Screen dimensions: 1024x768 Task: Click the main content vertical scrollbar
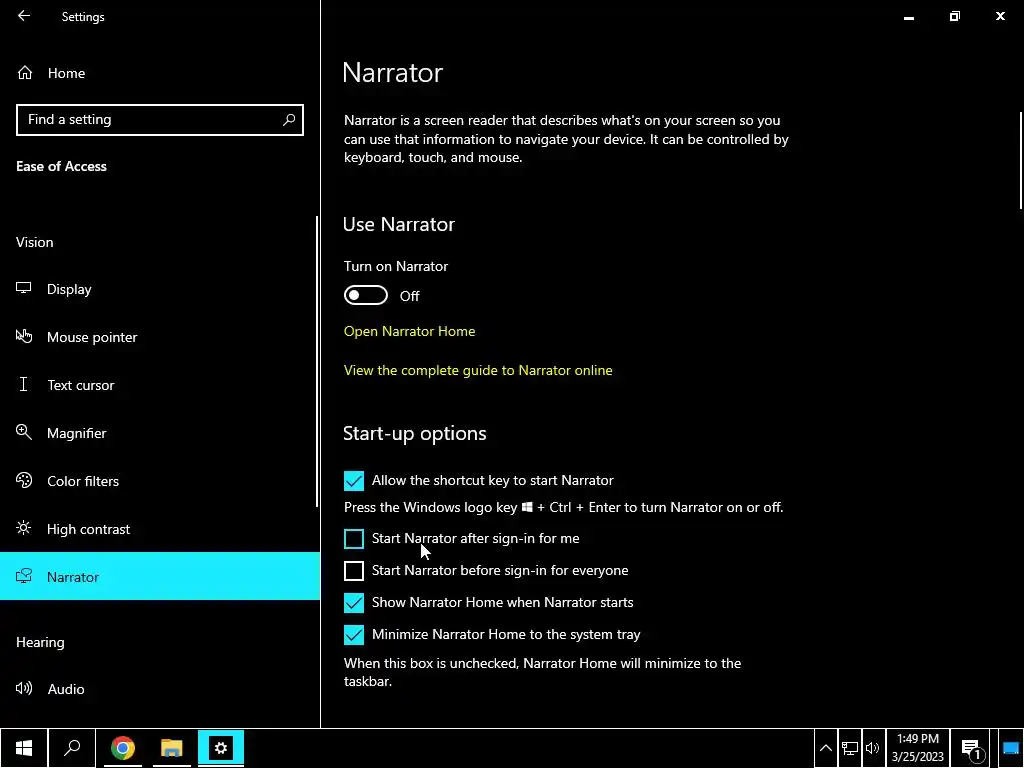click(x=1020, y=161)
